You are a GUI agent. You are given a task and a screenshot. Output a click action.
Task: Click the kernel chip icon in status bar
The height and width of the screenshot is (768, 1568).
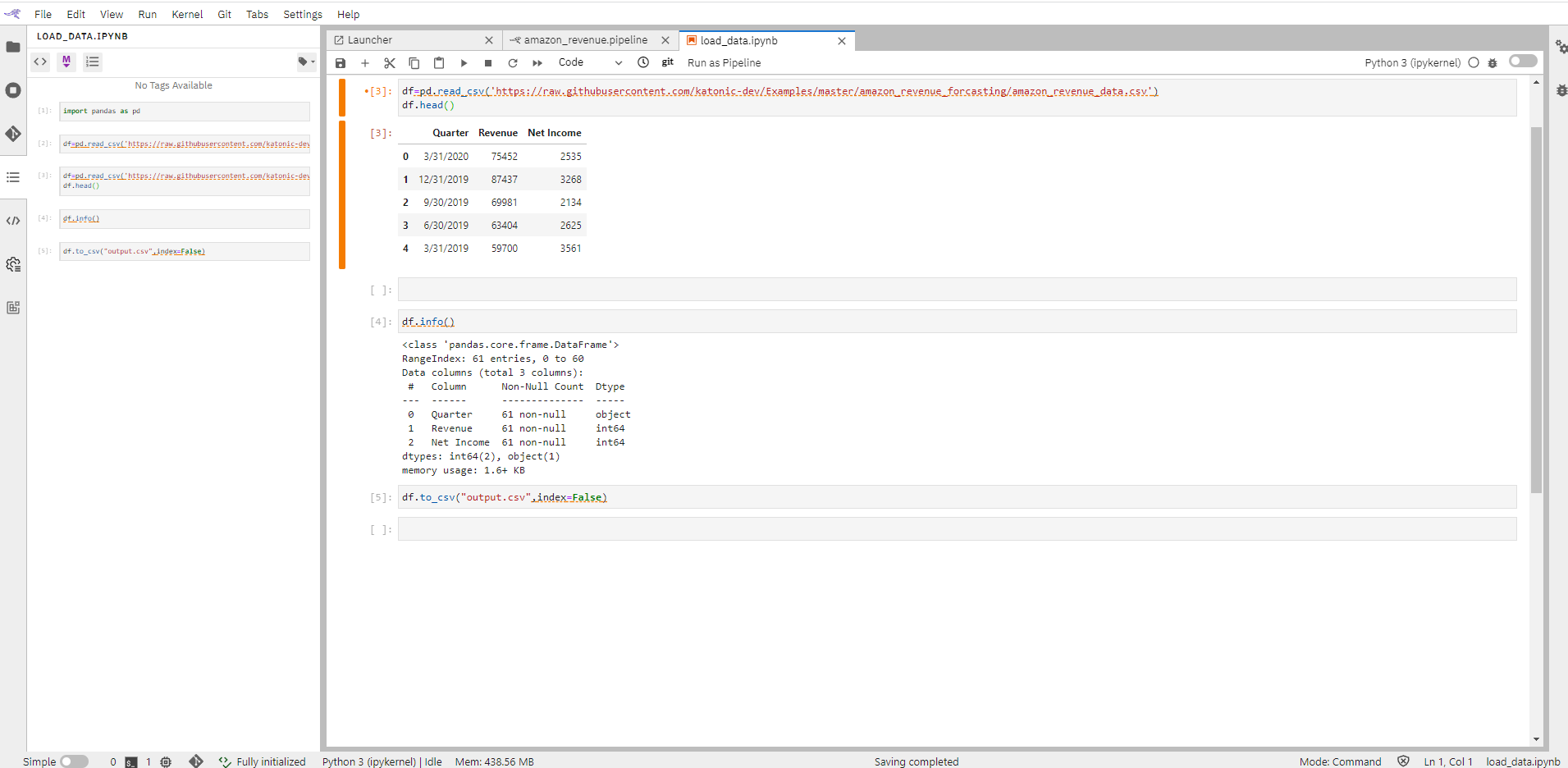166,762
